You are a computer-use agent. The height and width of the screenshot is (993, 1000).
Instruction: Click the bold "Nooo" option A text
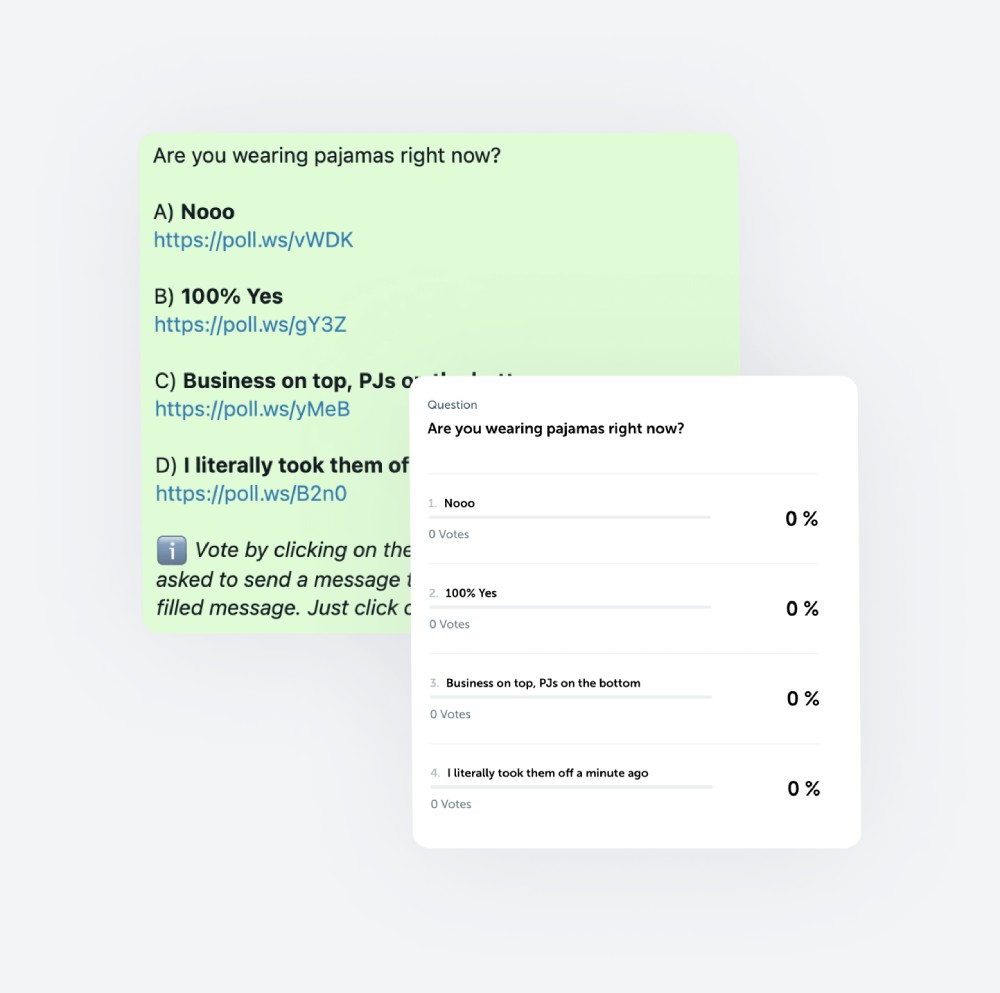click(x=208, y=212)
